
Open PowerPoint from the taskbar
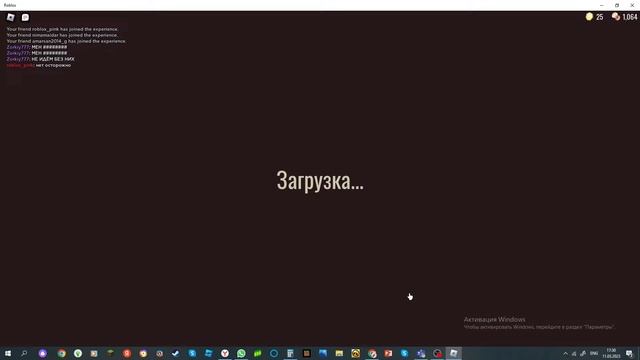[388, 353]
